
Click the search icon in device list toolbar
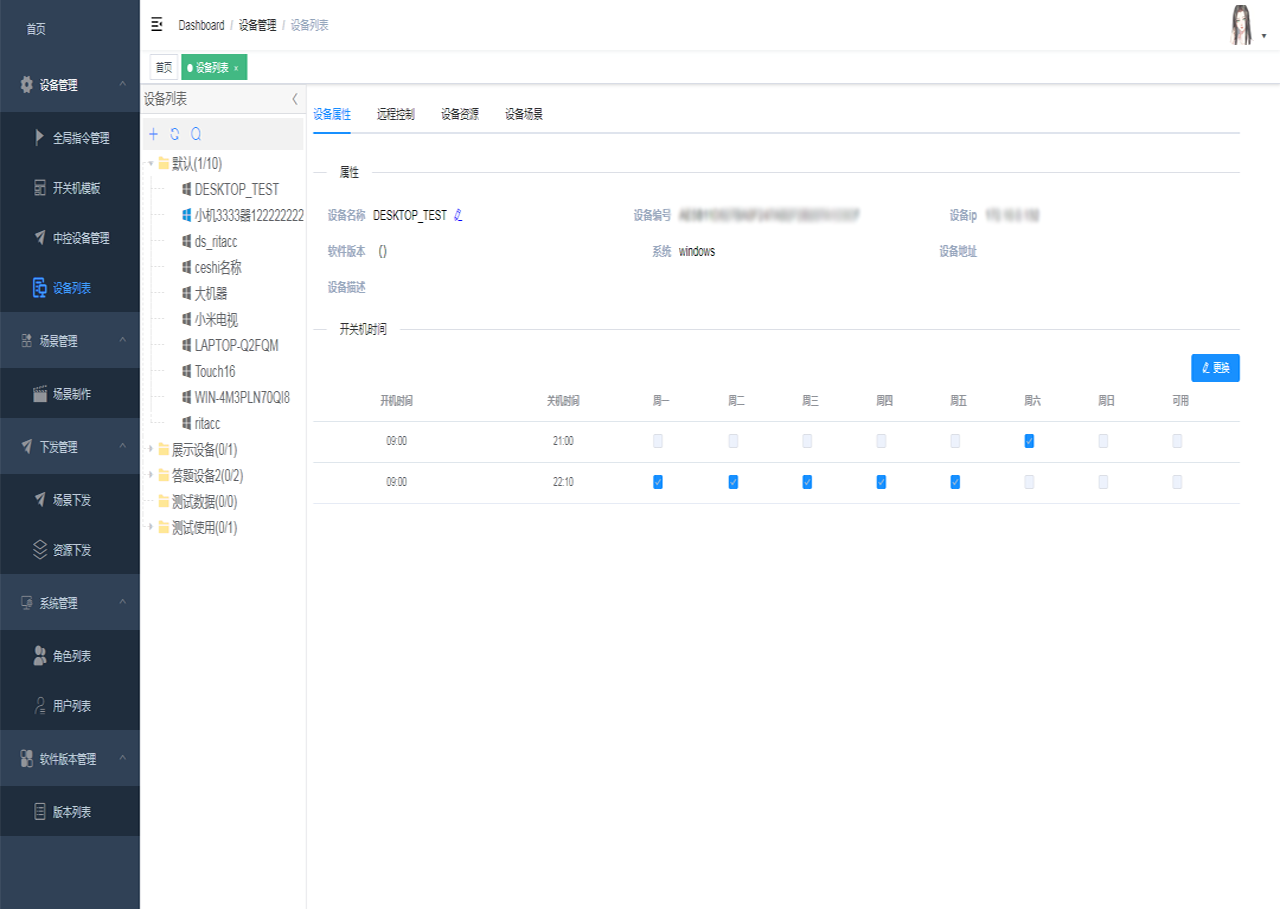(x=196, y=134)
